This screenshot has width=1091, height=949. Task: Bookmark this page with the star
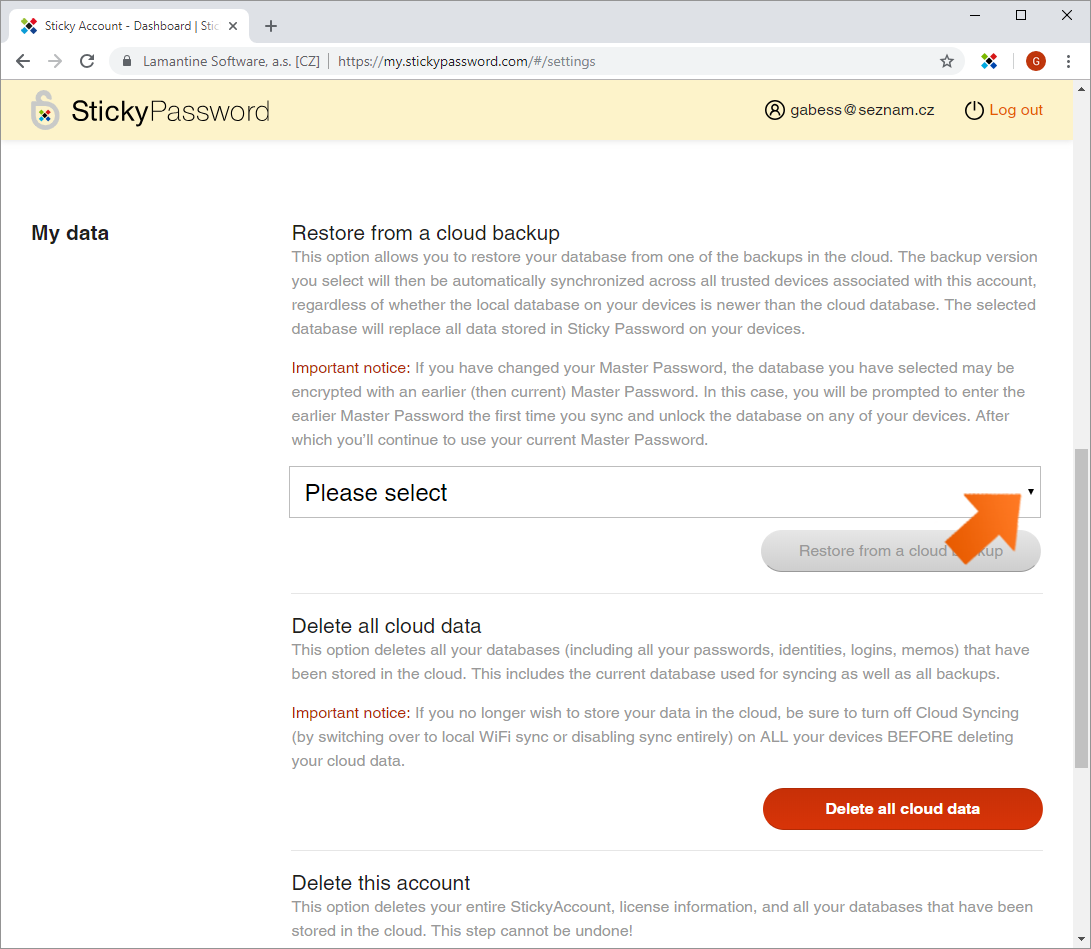coord(946,61)
